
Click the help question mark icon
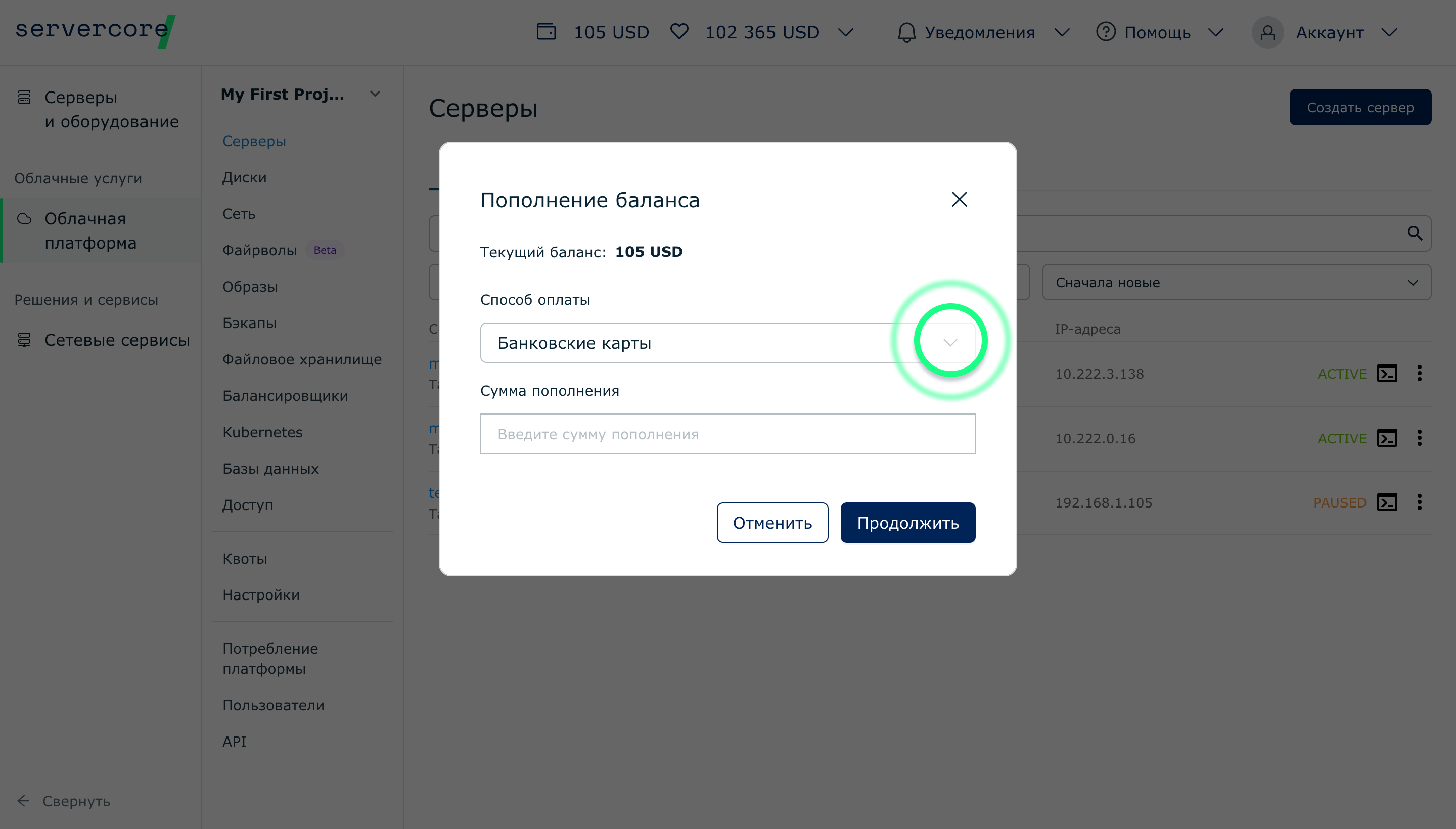pos(1105,32)
